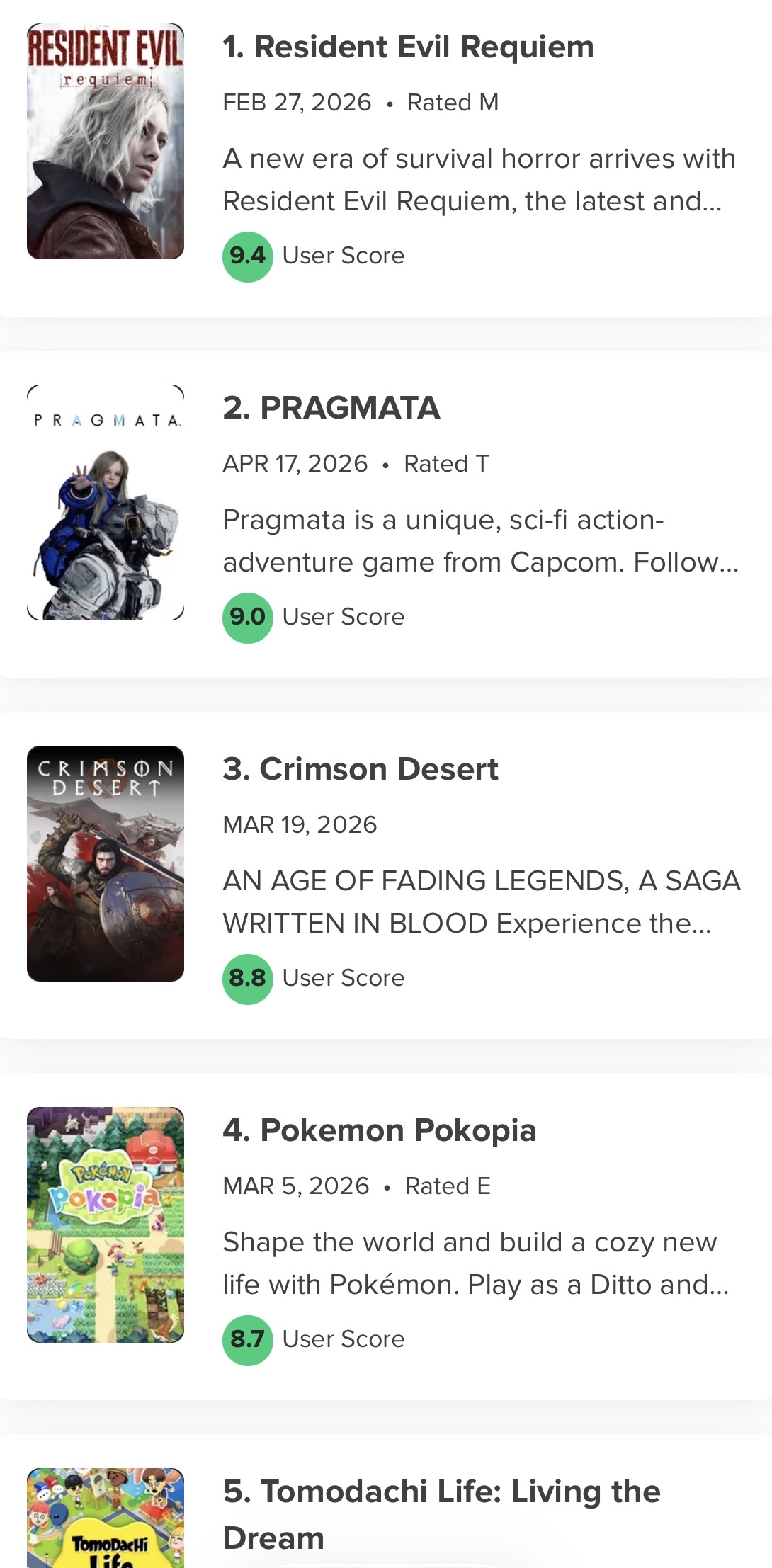This screenshot has height=1568, width=772.
Task: Click the 9.4 user score badge
Action: pyautogui.click(x=247, y=256)
